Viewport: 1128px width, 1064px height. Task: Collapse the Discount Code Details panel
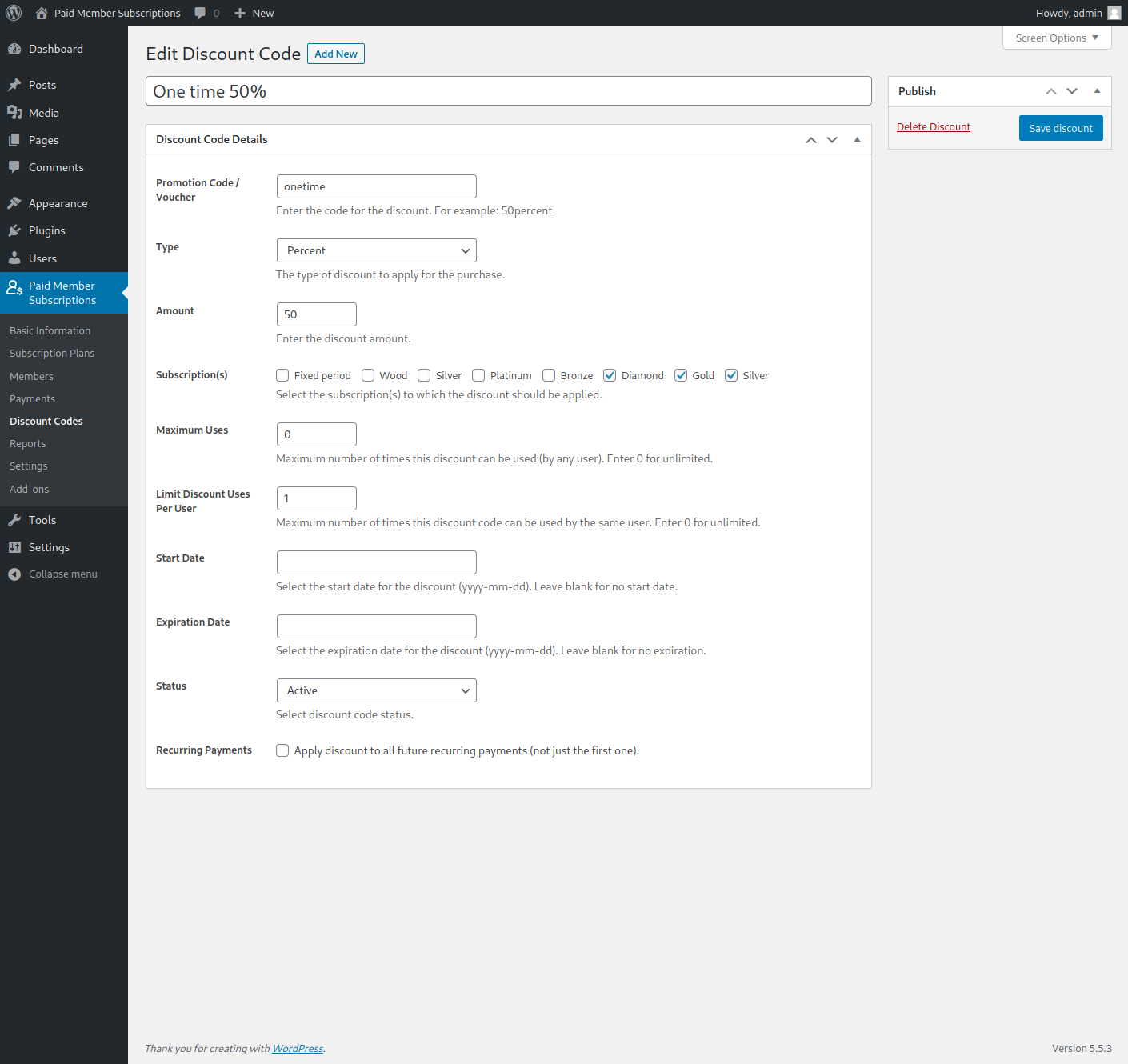(x=857, y=139)
